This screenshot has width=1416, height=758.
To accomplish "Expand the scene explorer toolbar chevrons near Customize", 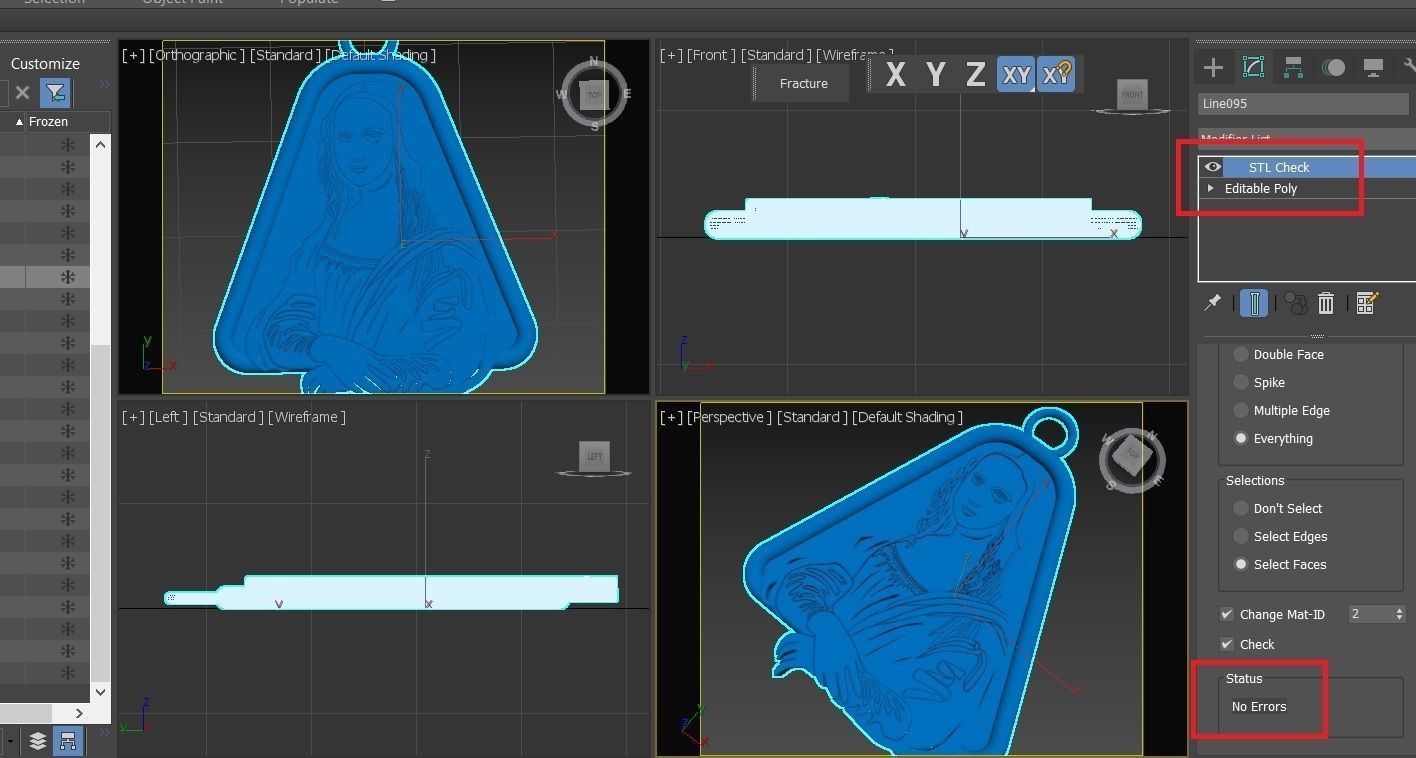I will [104, 84].
